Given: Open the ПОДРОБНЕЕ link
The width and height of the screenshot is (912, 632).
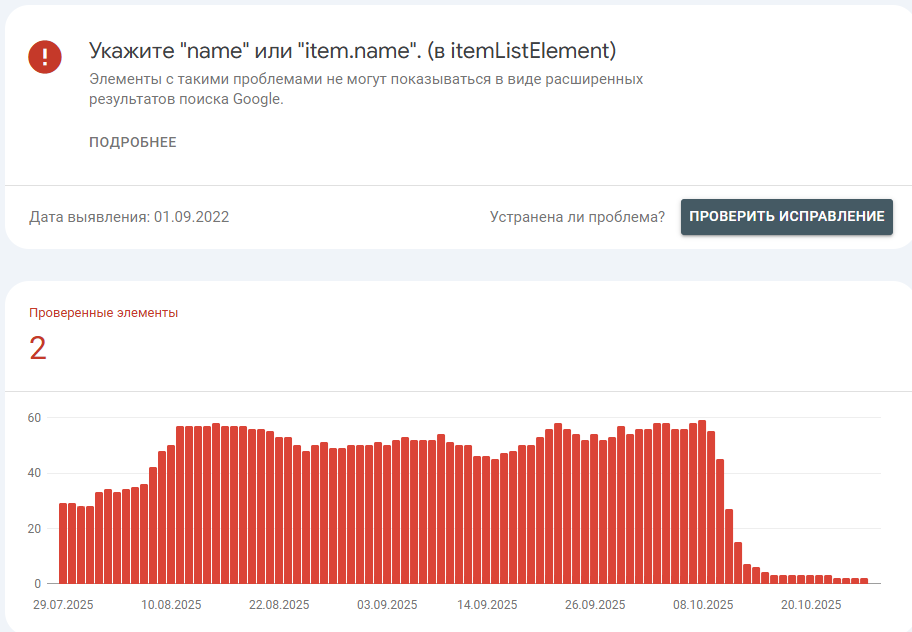Looking at the screenshot, I should (x=132, y=142).
